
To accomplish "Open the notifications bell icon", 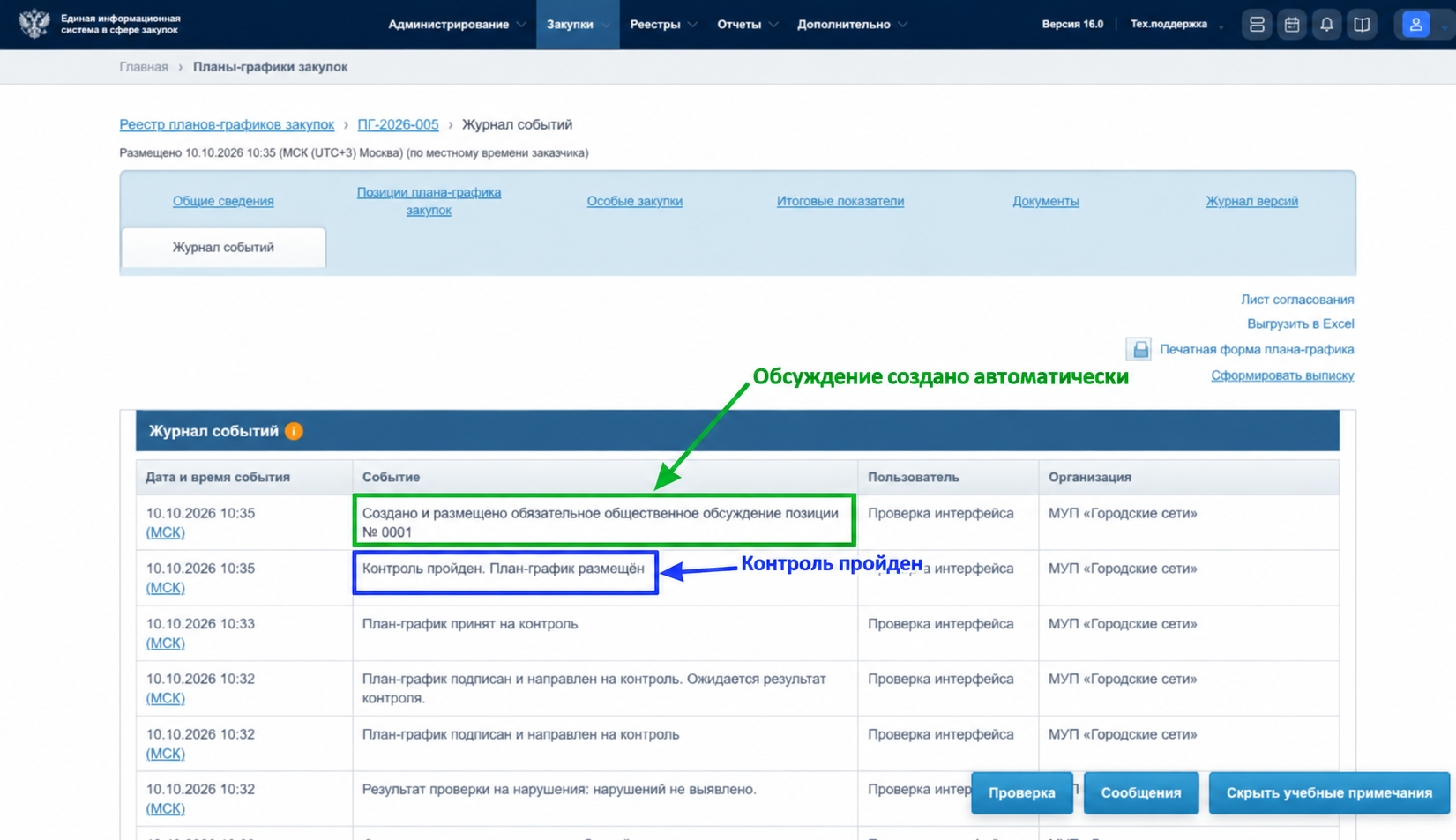I will click(1326, 25).
